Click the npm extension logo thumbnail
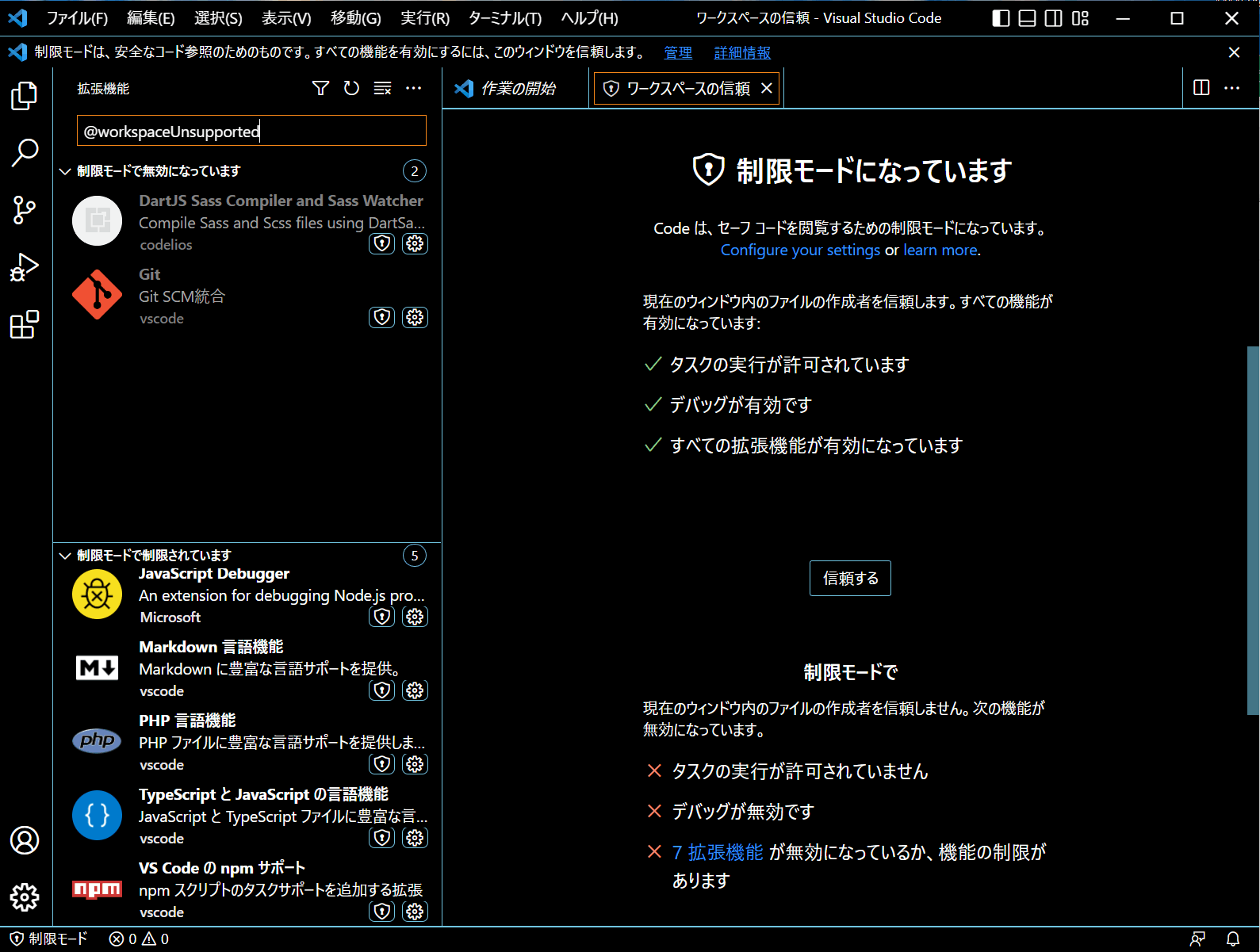Viewport: 1260px width, 952px height. (97, 889)
